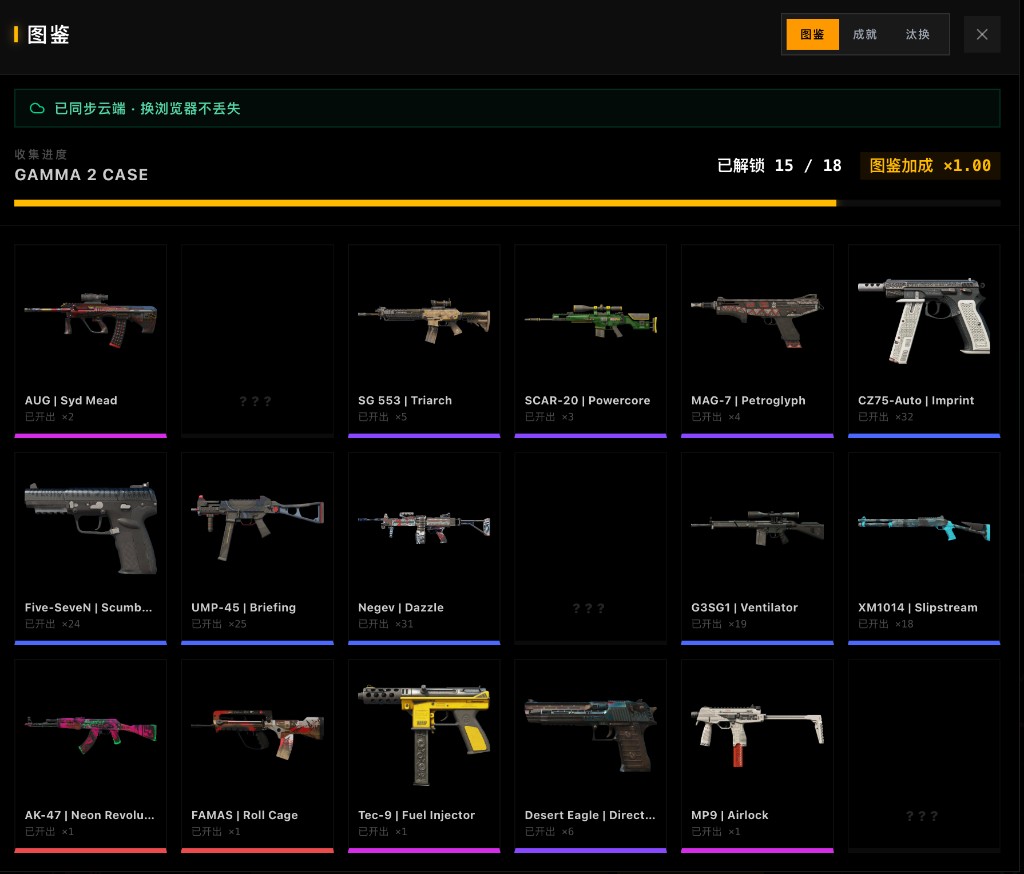Select the MAG-7 Petroglyph weapon image
The height and width of the screenshot is (874, 1024).
click(757, 321)
